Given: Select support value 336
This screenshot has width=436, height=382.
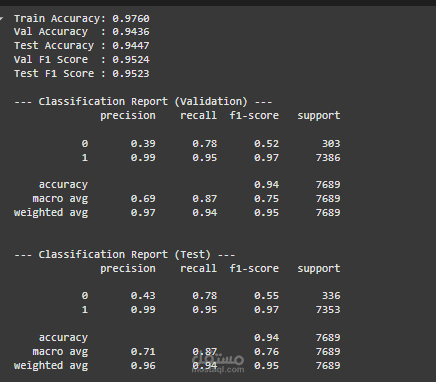Looking at the screenshot, I should pyautogui.click(x=331, y=296).
